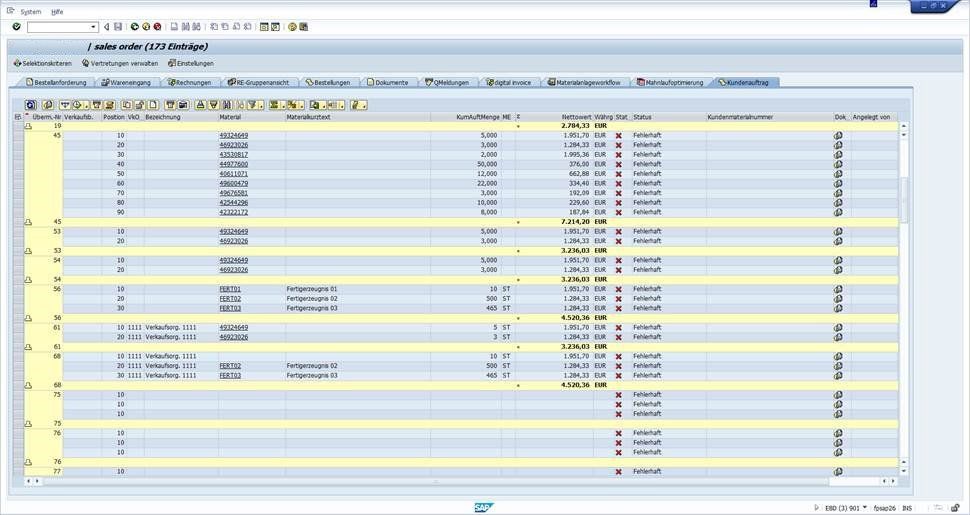Switch to RE-Gruppenansicht tab
This screenshot has width=970, height=515.
[258, 82]
